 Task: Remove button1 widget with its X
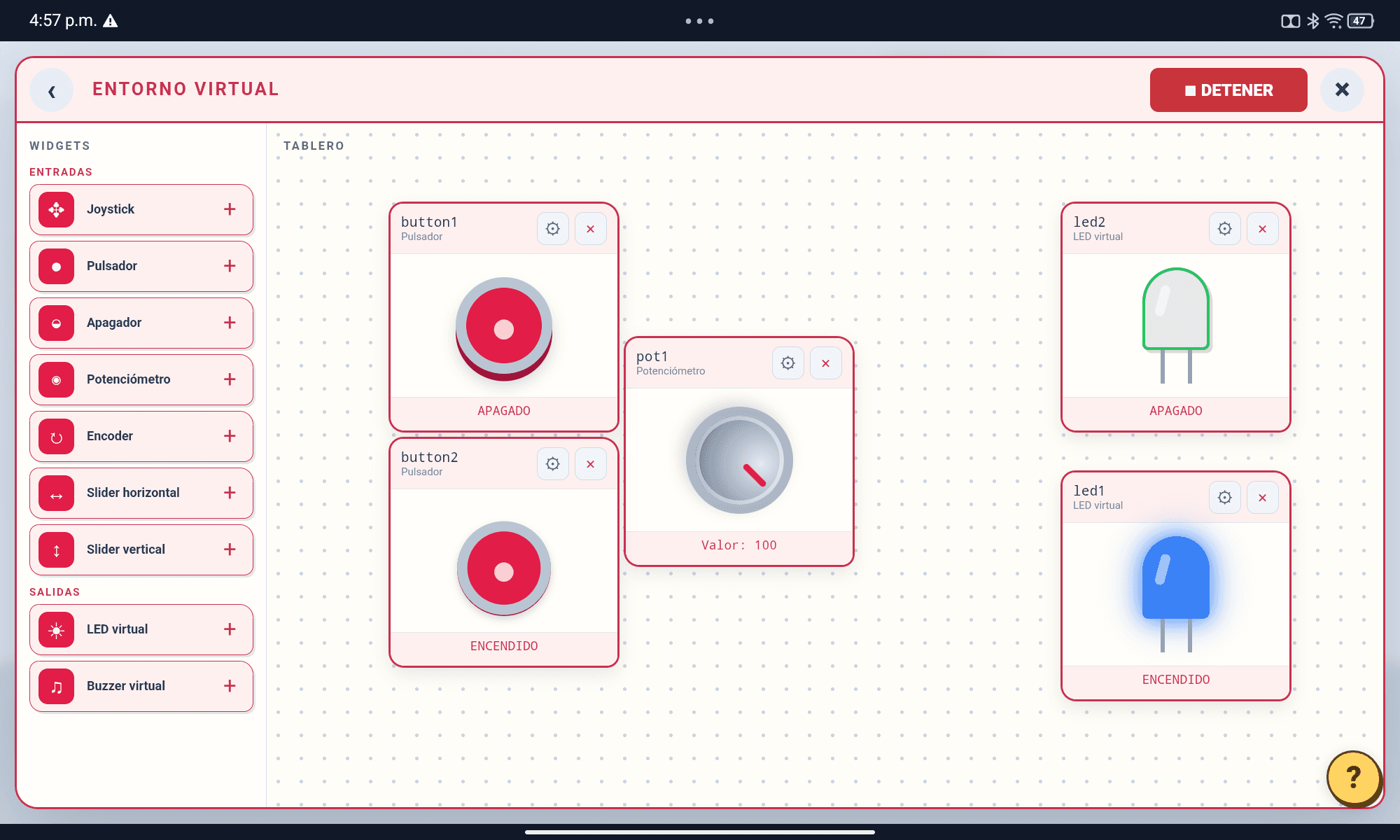591,229
